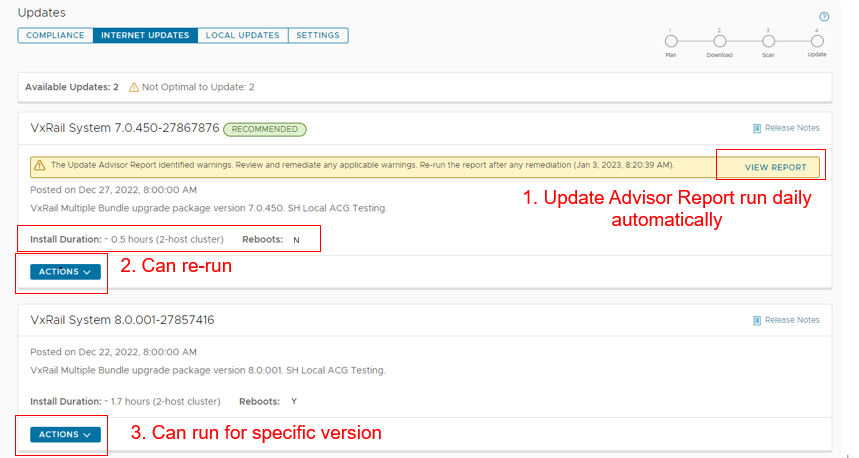Switch to the Settings tab

pyautogui.click(x=318, y=35)
